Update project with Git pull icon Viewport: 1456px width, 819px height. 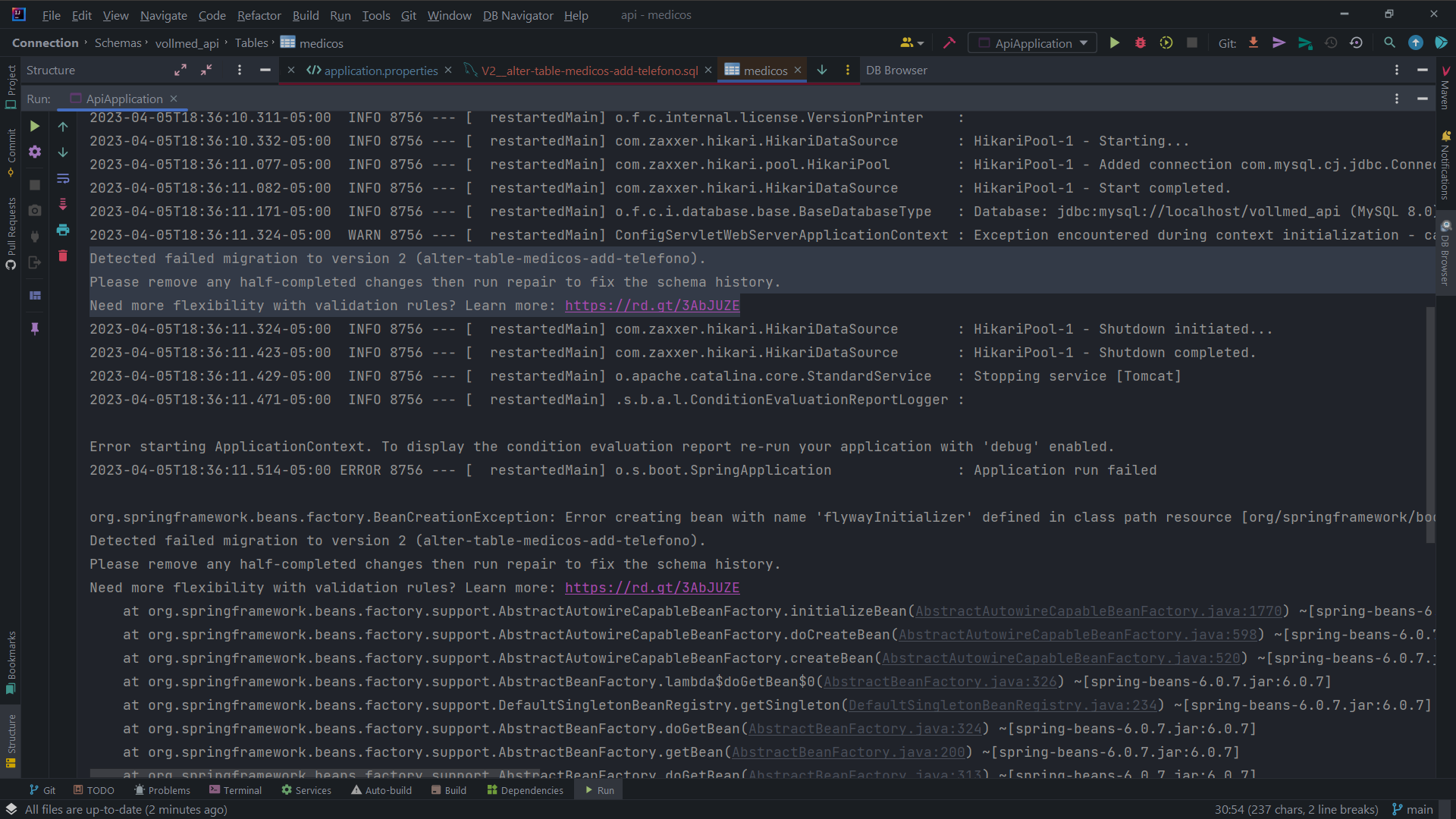1254,43
